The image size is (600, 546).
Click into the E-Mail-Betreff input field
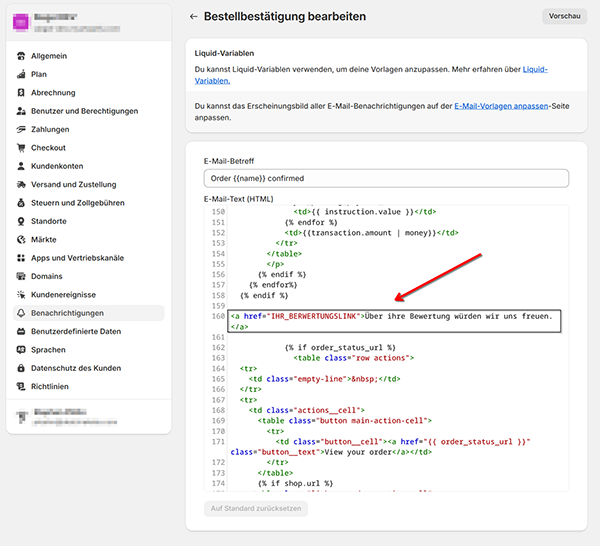click(x=385, y=178)
